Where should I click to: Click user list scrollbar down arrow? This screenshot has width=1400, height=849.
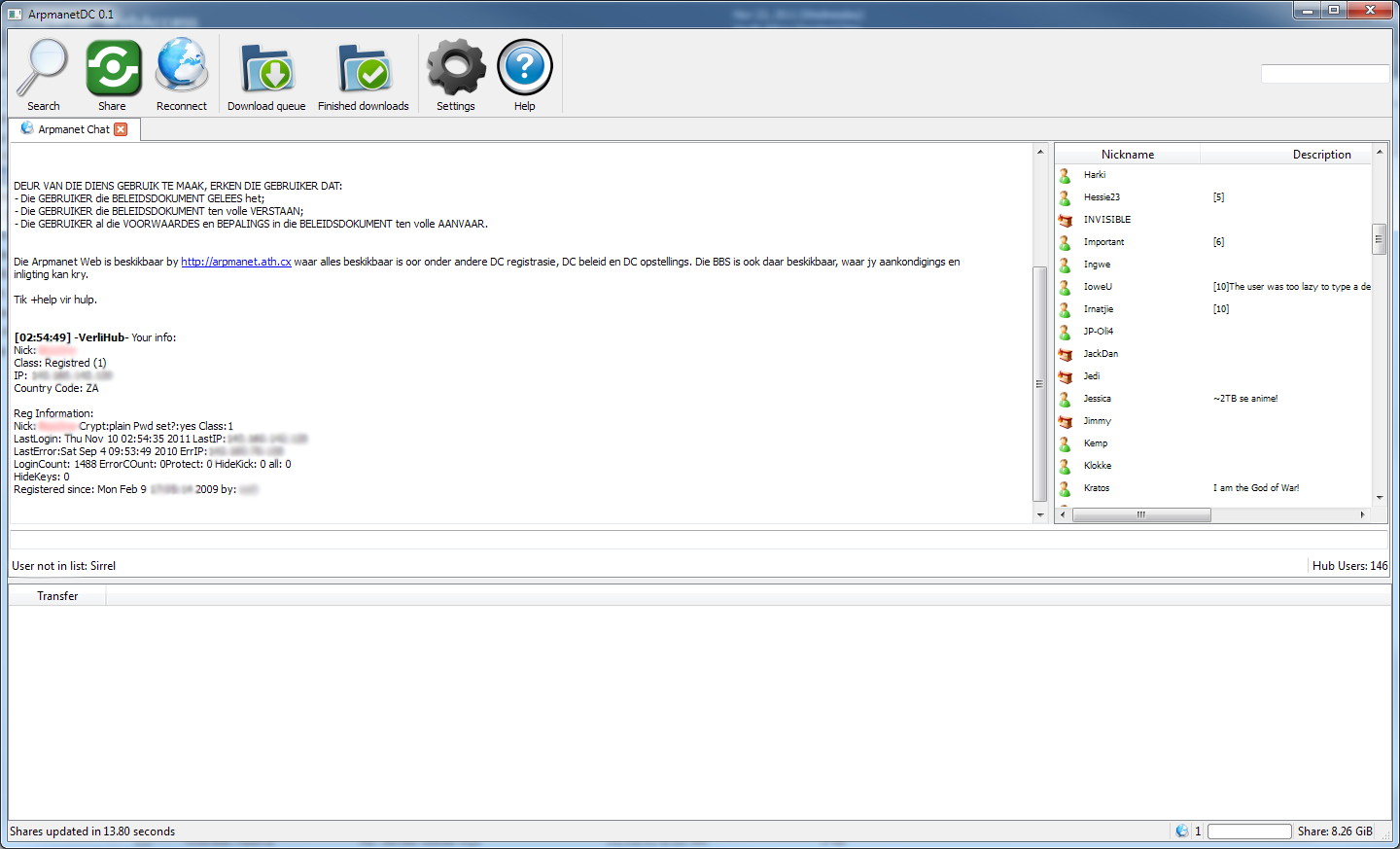pos(1379,498)
